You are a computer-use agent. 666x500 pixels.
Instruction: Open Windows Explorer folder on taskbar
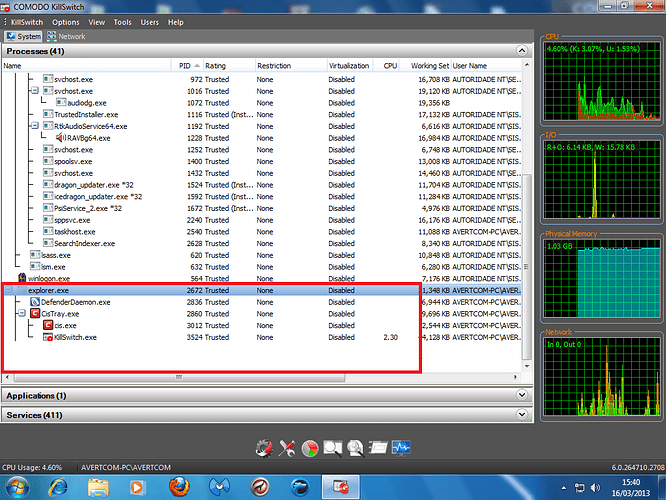(98, 487)
